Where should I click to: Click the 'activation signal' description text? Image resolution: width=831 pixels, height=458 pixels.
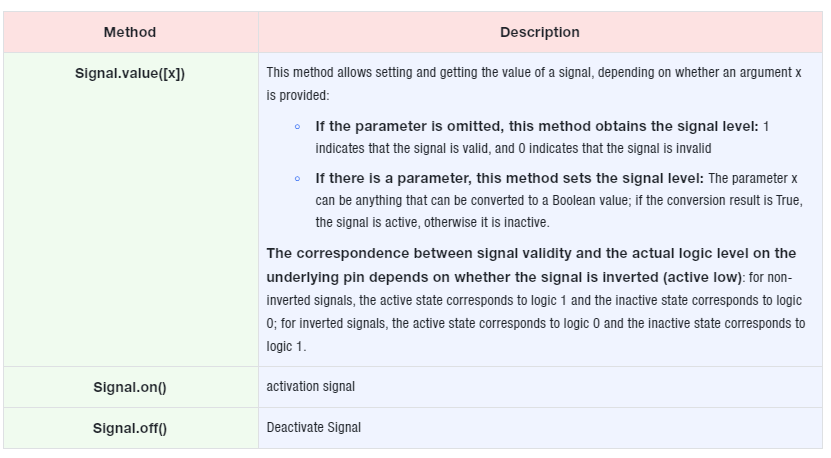[x=311, y=386]
